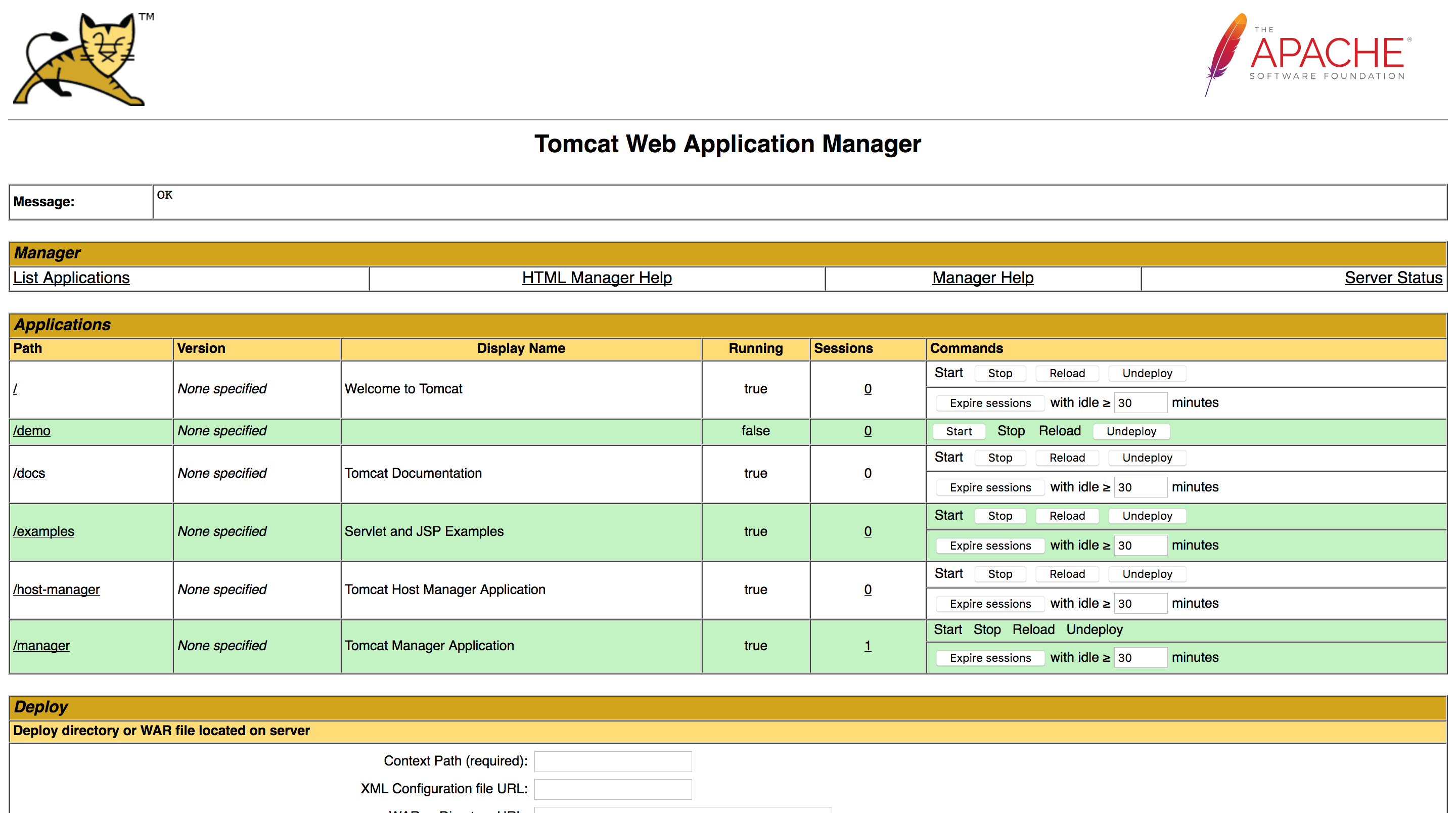The height and width of the screenshot is (813, 1456).
Task: Undeploy the /host-manager application
Action: point(1147,574)
